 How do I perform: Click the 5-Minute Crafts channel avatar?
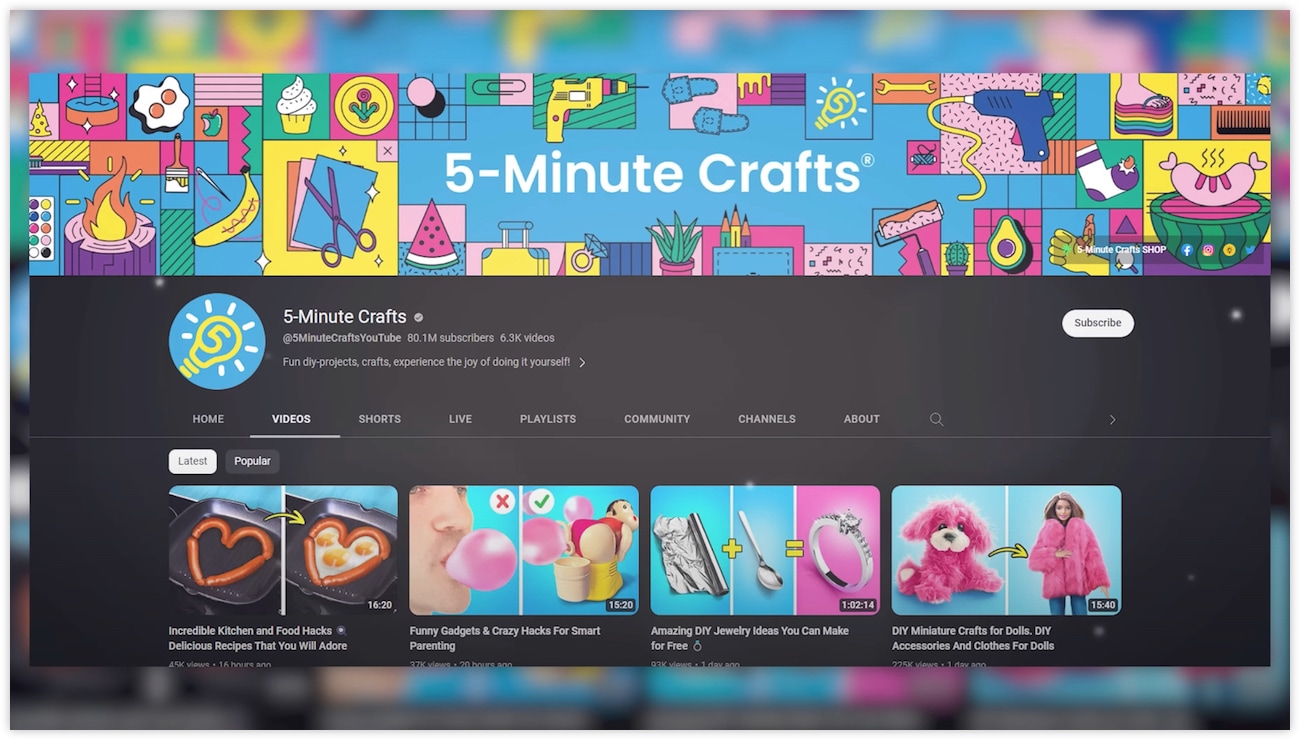[x=217, y=341]
